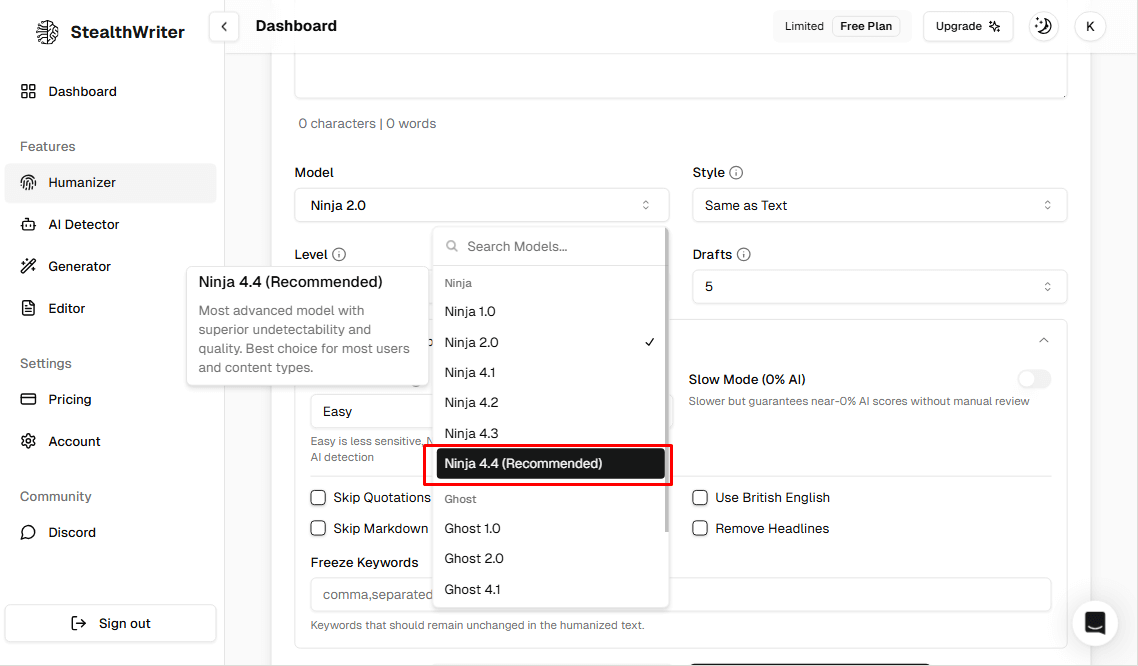Click the info icon next to Style
1138x666 pixels.
tap(736, 173)
